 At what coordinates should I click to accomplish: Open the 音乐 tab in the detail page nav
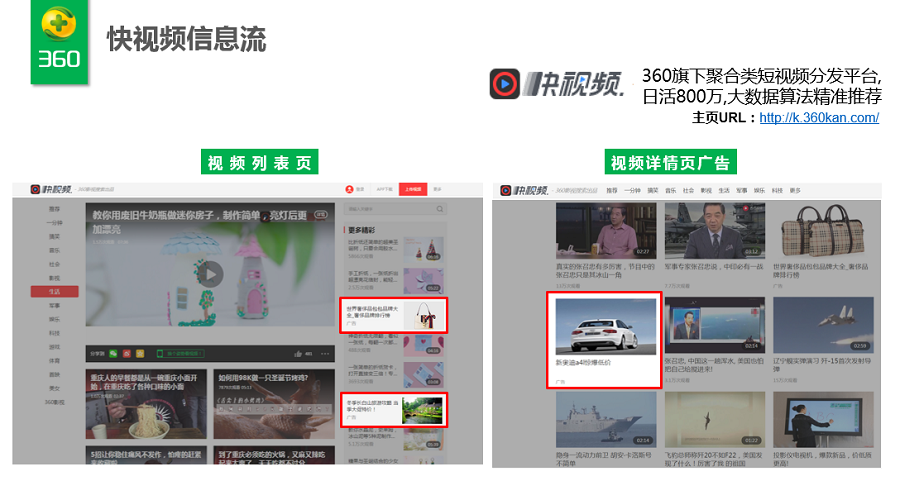670,191
